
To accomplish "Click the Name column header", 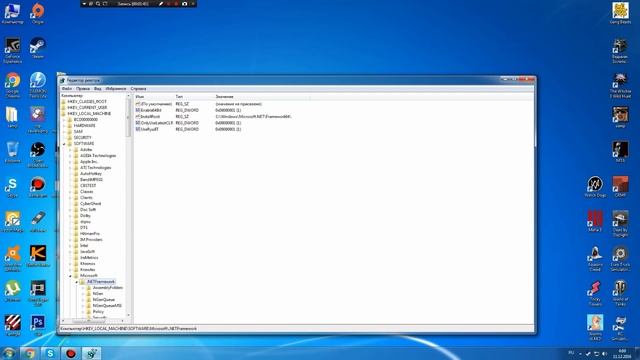I will click(154, 97).
